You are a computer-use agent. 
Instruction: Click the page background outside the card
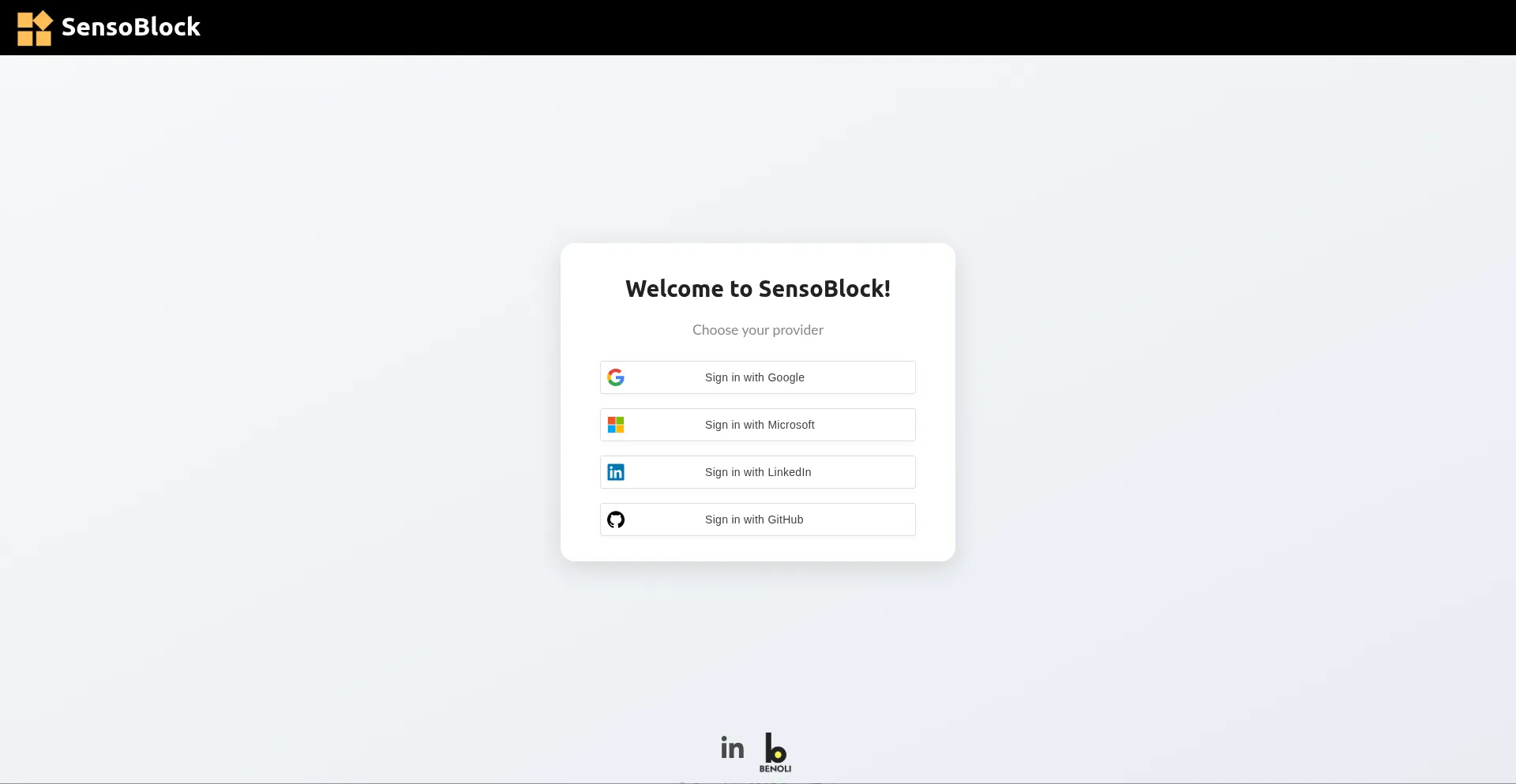click(x=276, y=395)
